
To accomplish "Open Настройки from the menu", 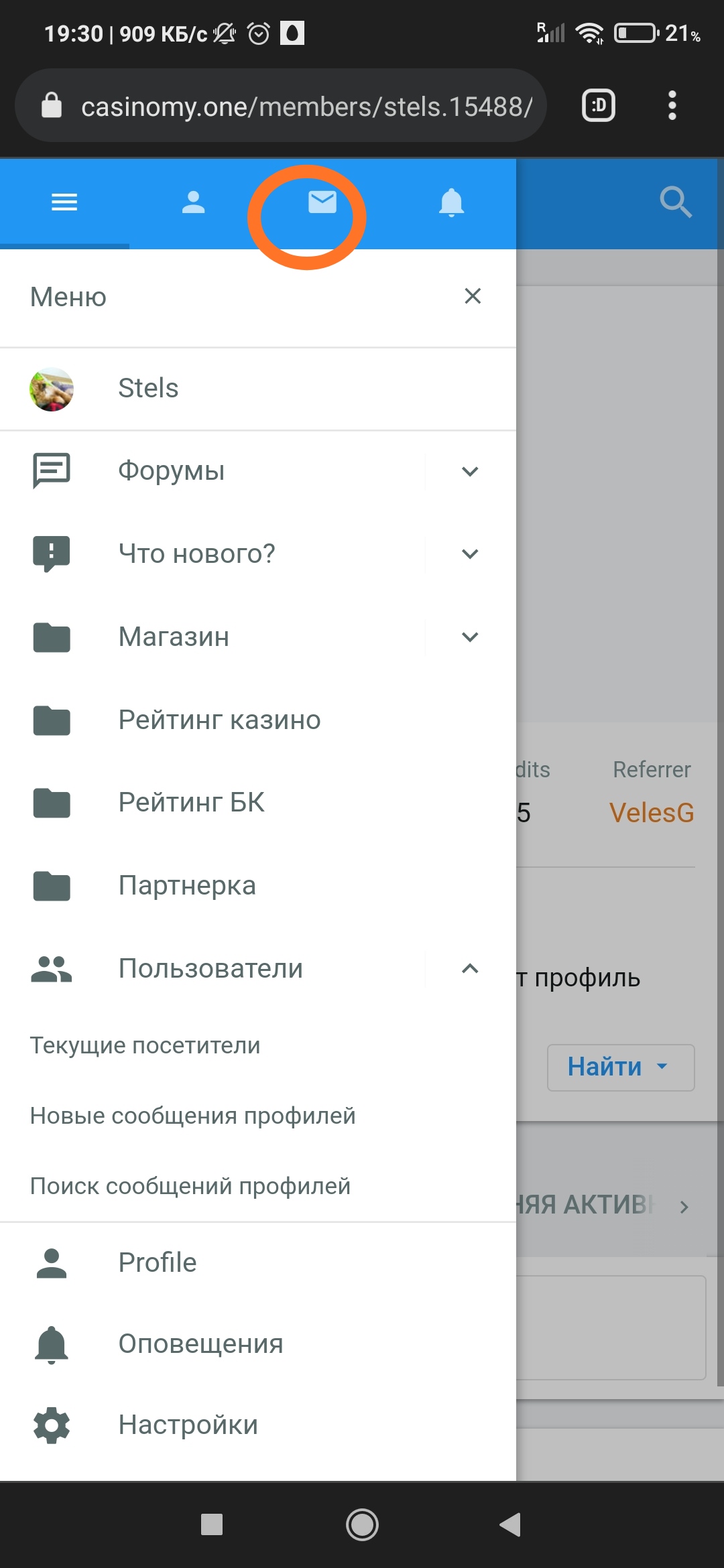I will (x=188, y=1425).
